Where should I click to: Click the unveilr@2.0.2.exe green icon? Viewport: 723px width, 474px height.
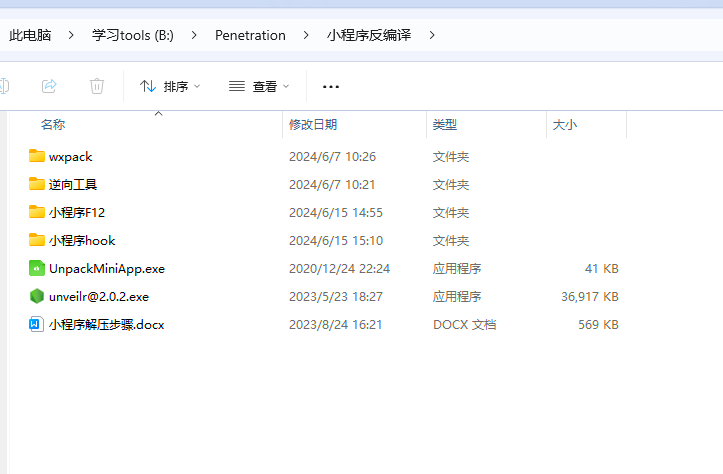tap(37, 296)
